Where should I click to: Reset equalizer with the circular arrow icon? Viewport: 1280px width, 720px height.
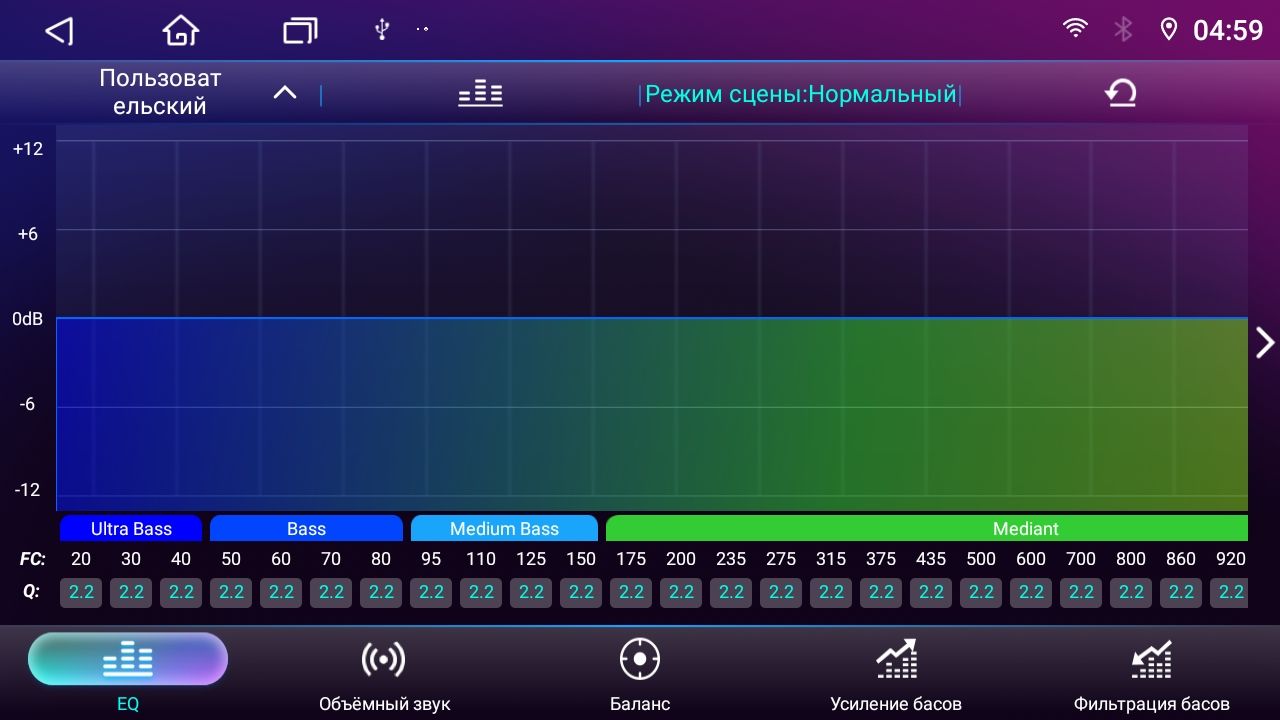coord(1120,94)
